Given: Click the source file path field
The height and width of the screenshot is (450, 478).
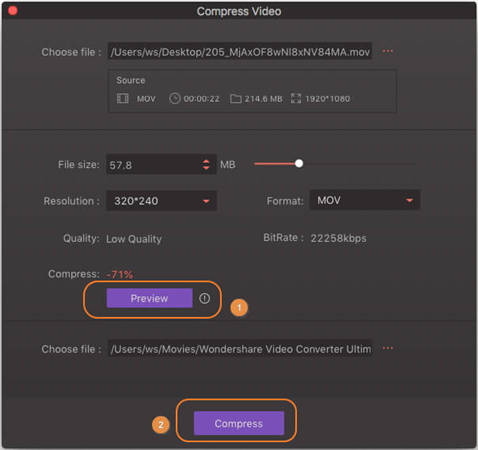Looking at the screenshot, I should pyautogui.click(x=240, y=52).
